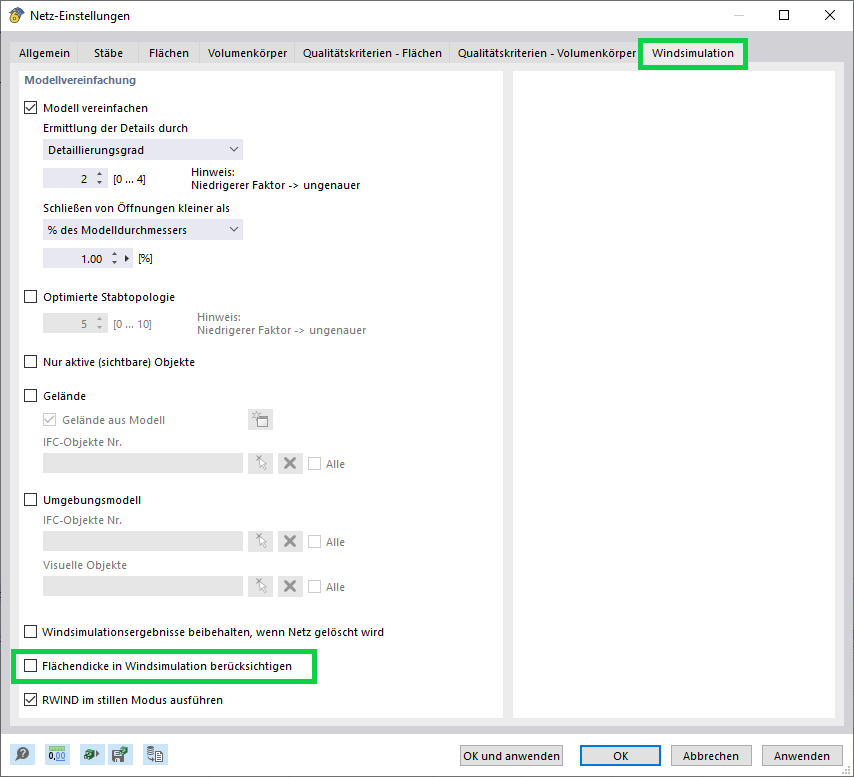
Task: Click the select IFC-Objekte pick arrow under Gelände
Action: point(260,463)
